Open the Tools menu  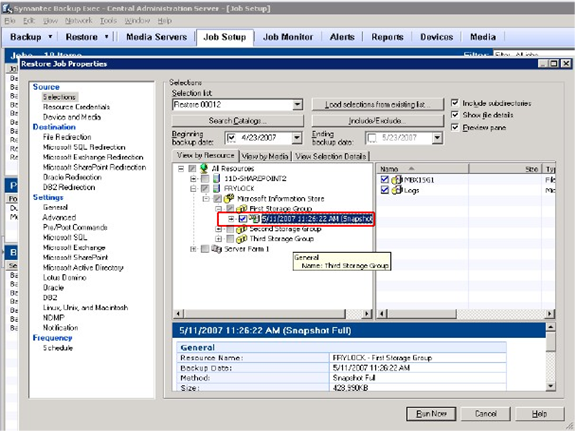(x=108, y=21)
